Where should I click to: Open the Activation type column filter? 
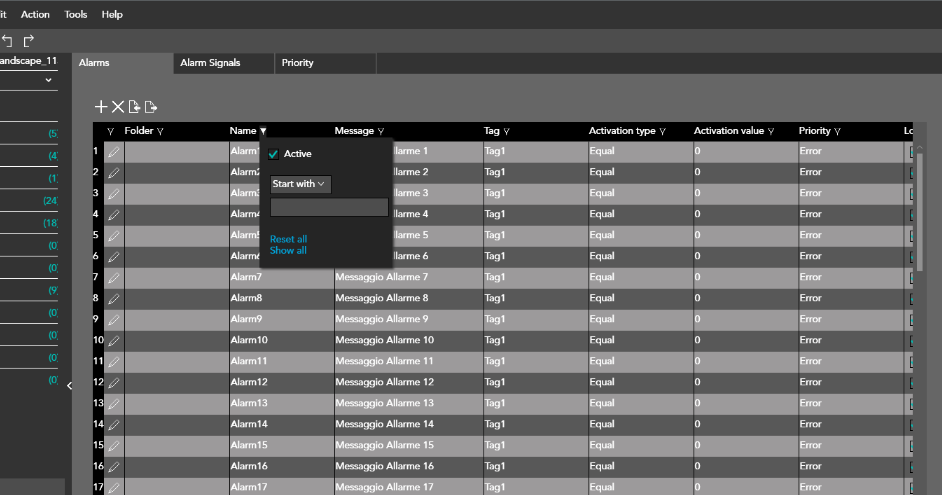click(663, 131)
